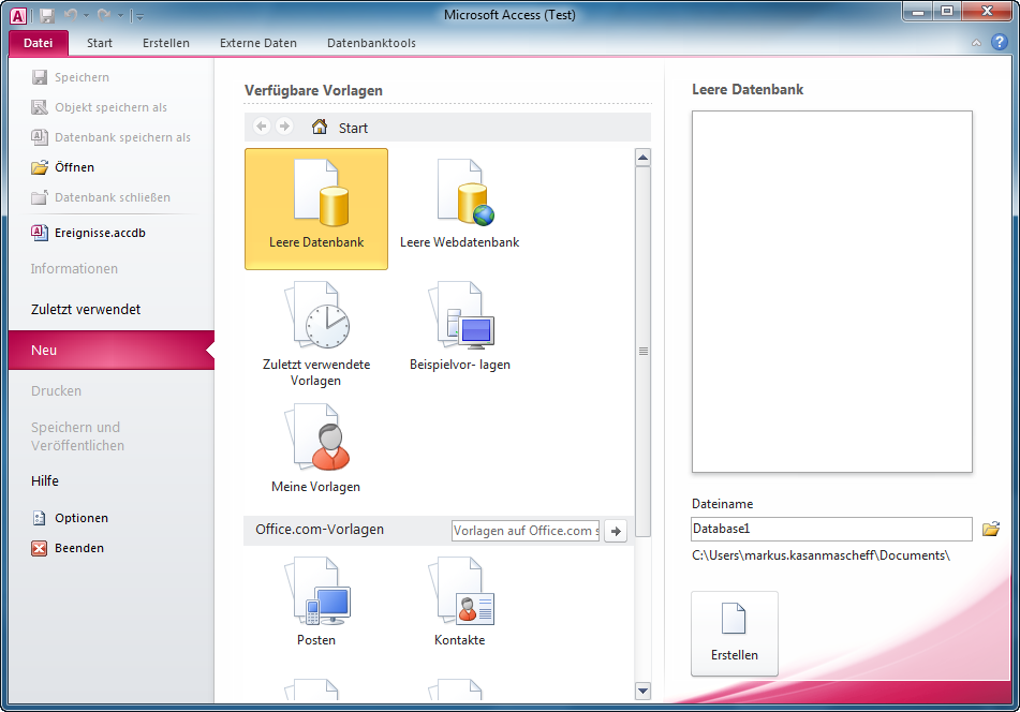Viewport: 1020px width, 712px height.
Task: Click Objekt speichern als
Action: point(99,107)
